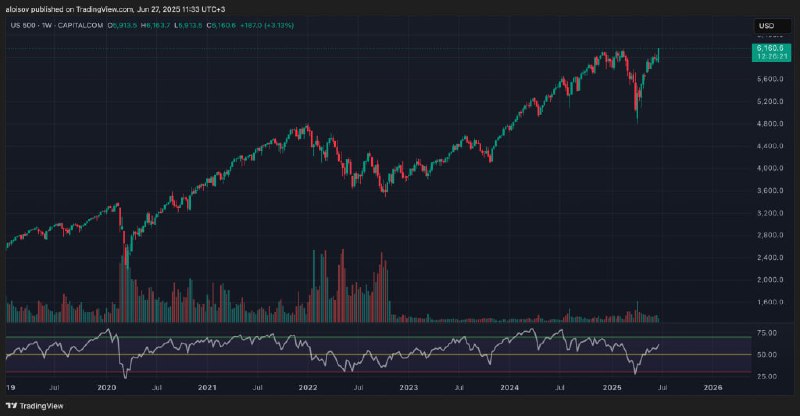Open the USD currency selector
This screenshot has width=800, height=416.
[x=772, y=26]
